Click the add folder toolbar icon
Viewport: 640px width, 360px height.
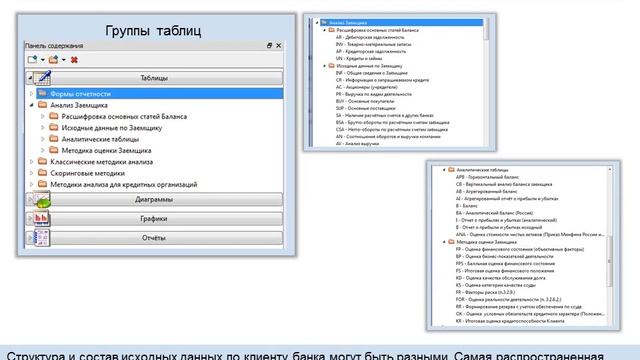[x=53, y=60]
